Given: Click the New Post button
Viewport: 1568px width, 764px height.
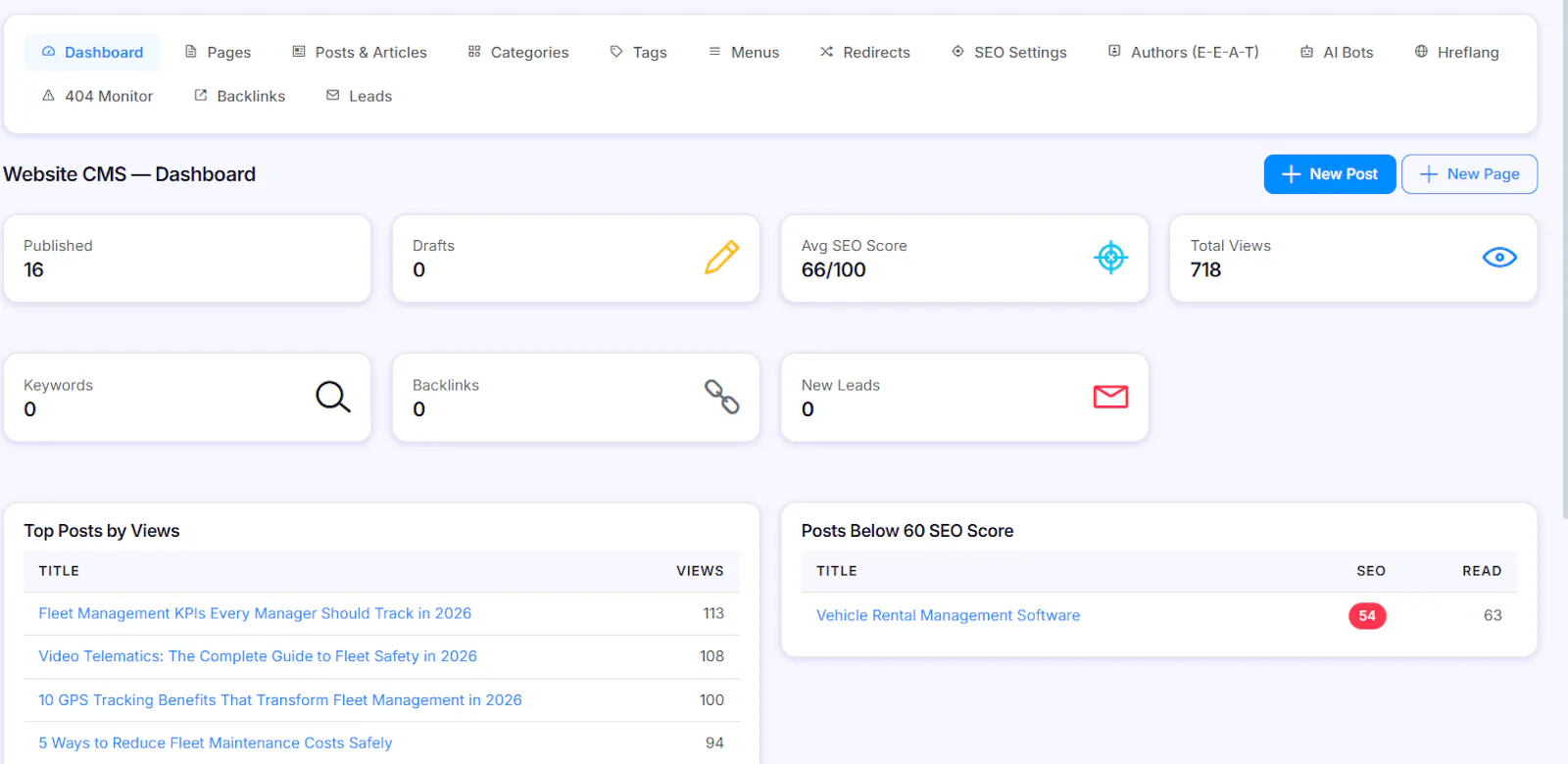Looking at the screenshot, I should click(x=1330, y=174).
